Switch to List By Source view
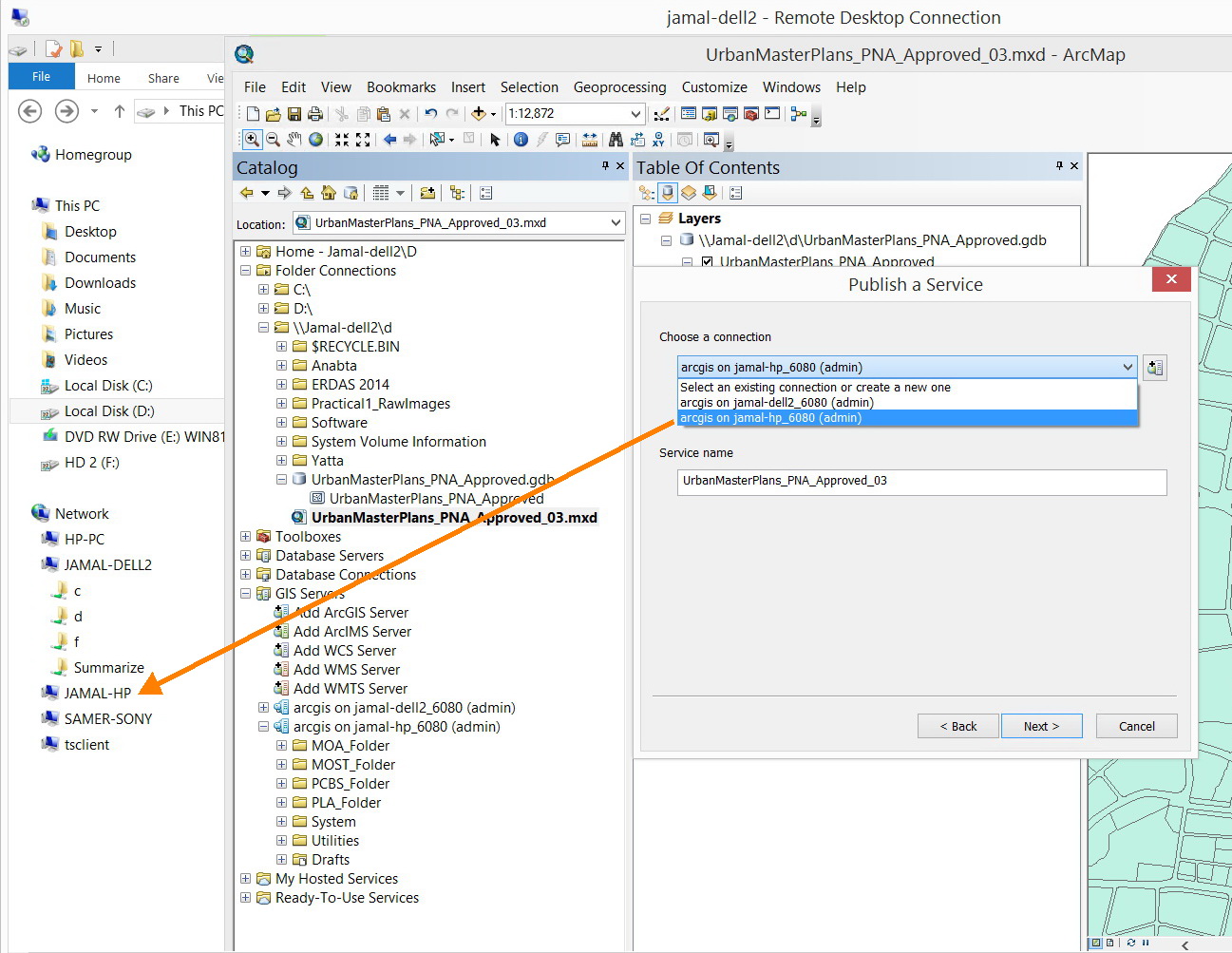Image resolution: width=1232 pixels, height=953 pixels. coord(668,193)
